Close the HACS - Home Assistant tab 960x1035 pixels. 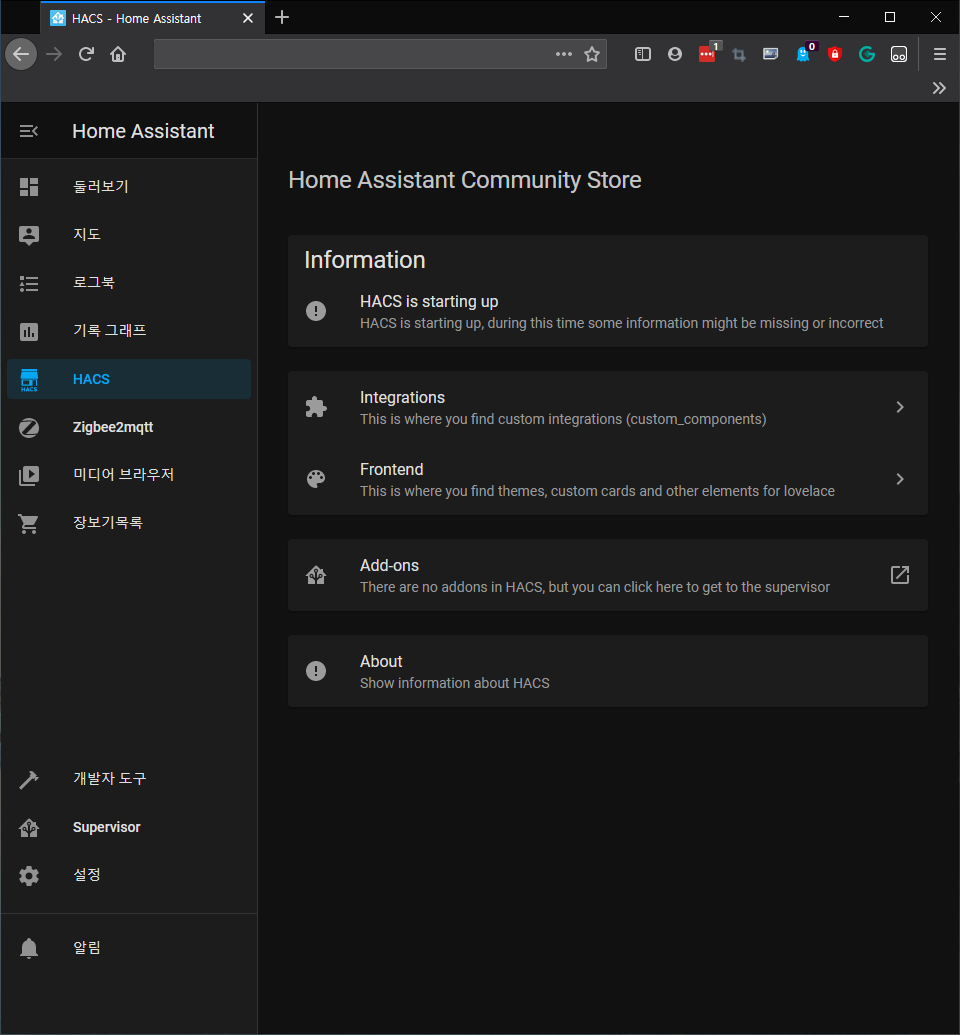click(x=248, y=18)
